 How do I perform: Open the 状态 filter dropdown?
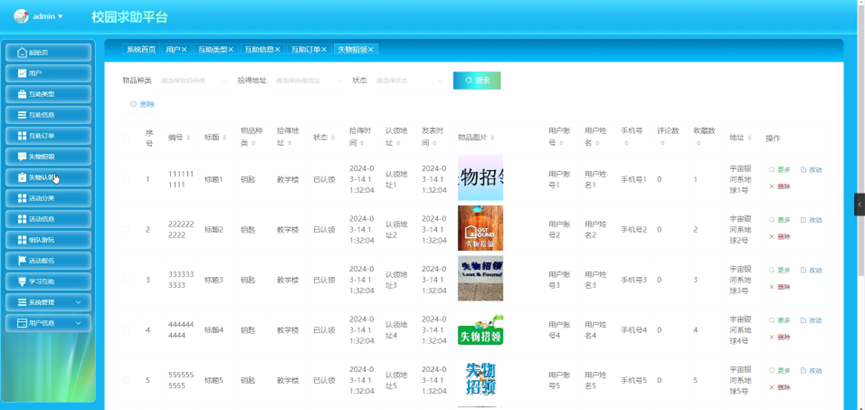pos(409,81)
